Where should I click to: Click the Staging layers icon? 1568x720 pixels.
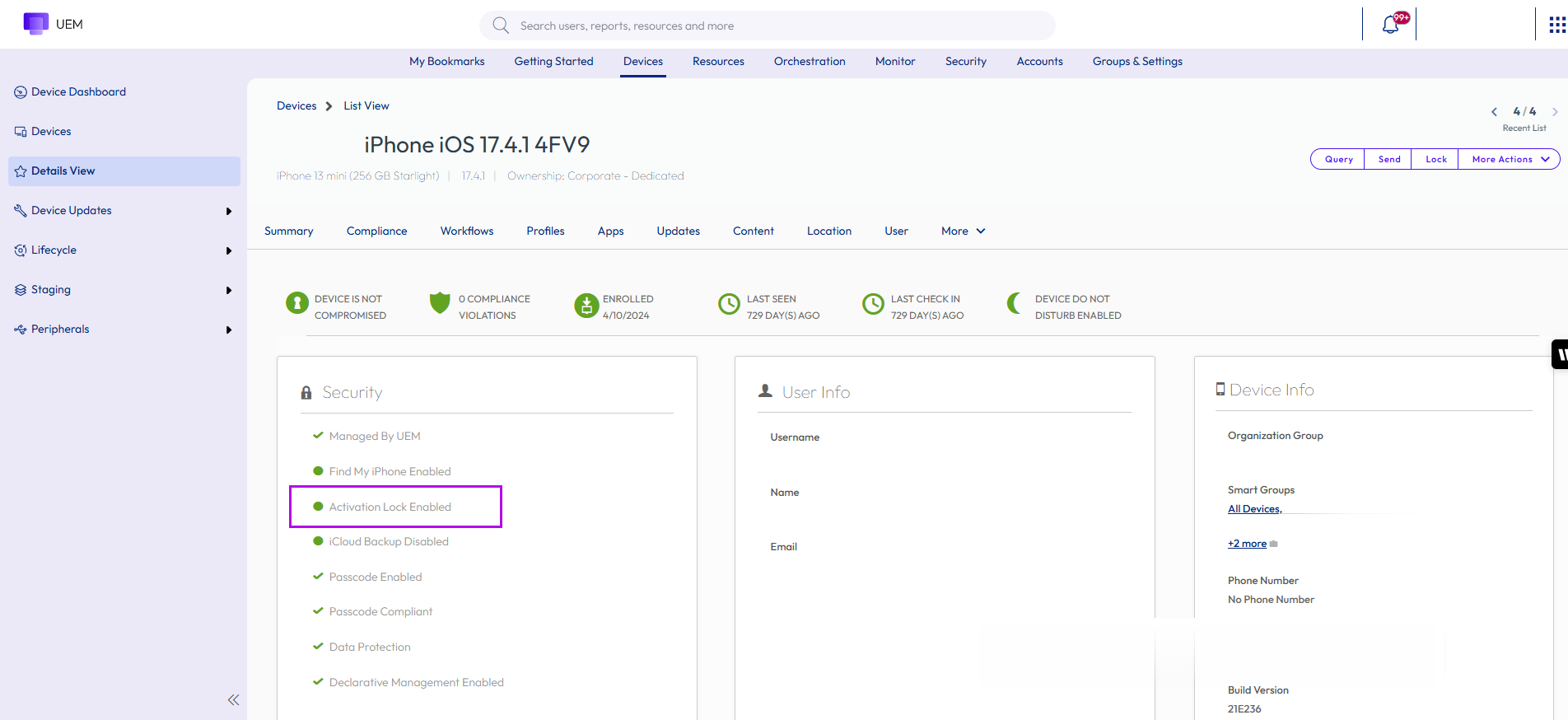(21, 290)
